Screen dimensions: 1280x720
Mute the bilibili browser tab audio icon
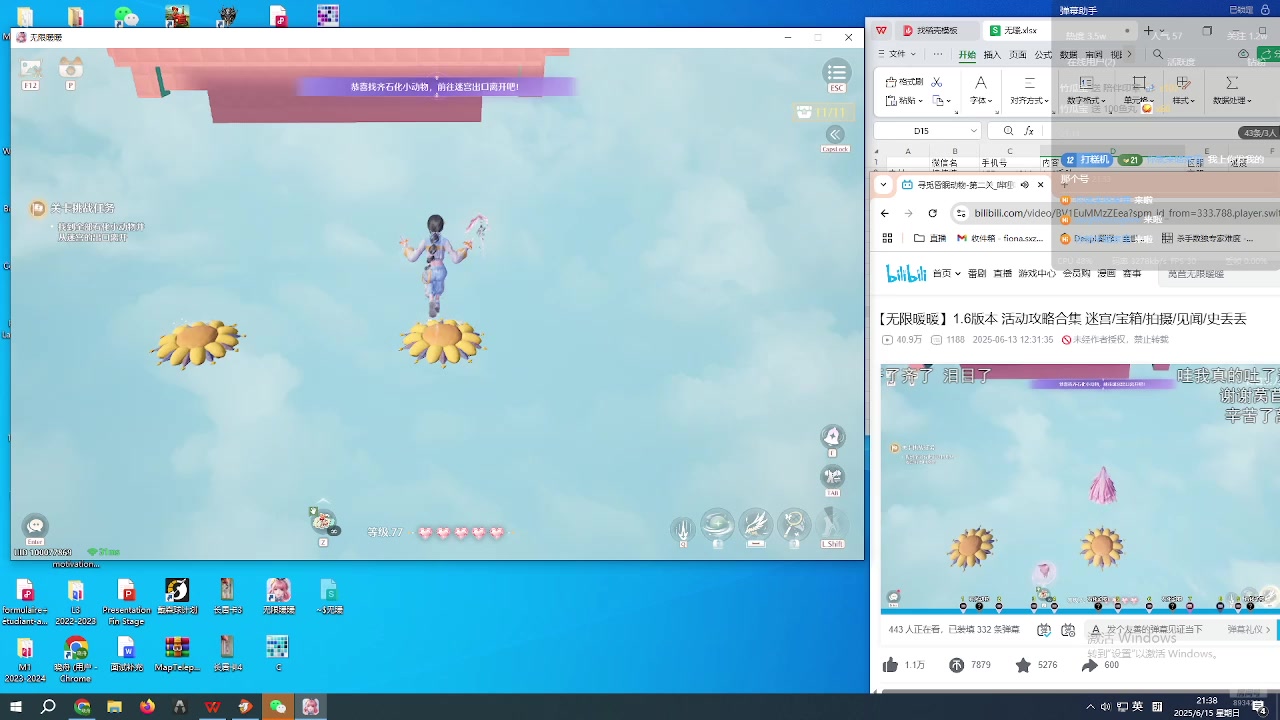tap(1025, 185)
